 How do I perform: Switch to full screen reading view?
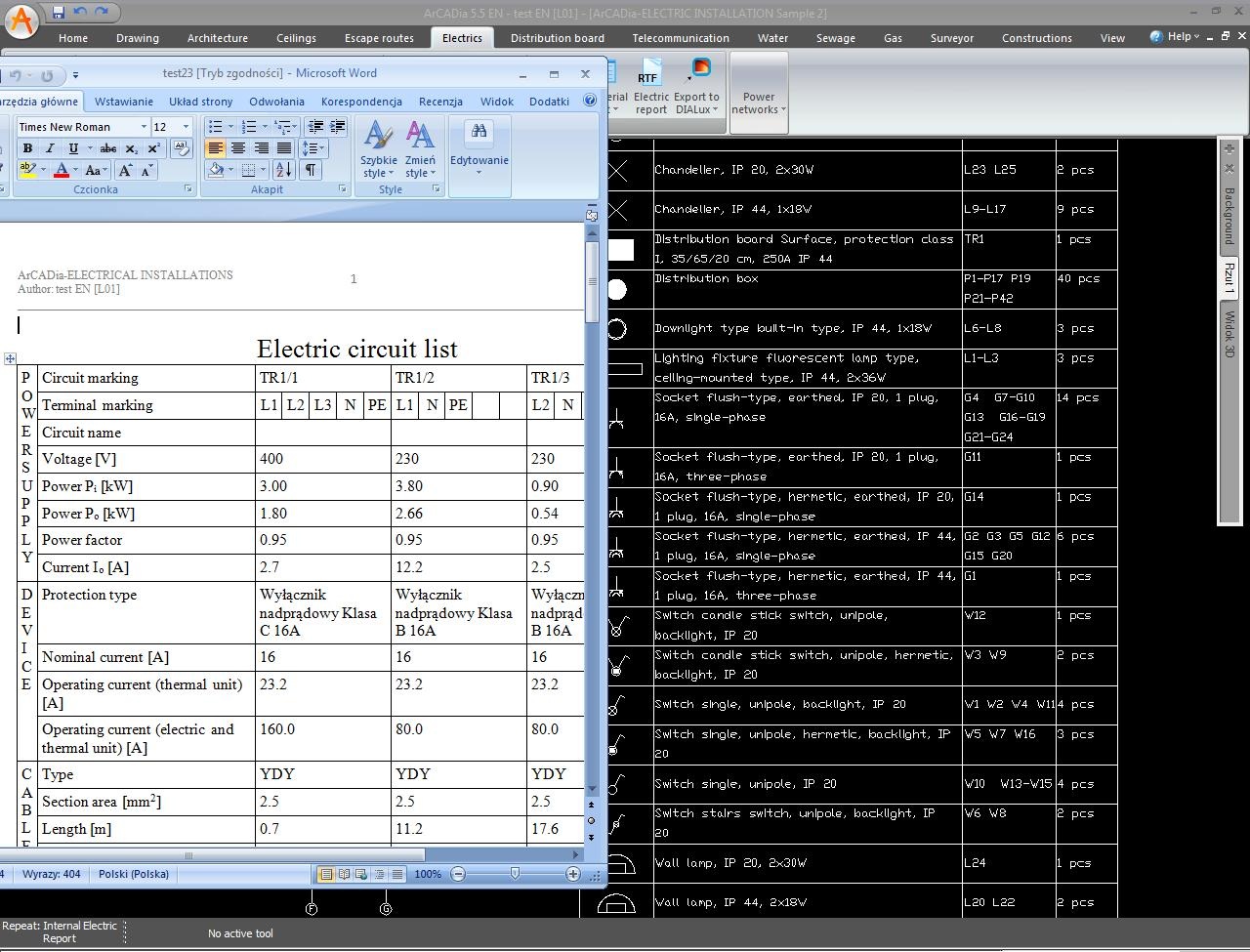click(x=344, y=874)
